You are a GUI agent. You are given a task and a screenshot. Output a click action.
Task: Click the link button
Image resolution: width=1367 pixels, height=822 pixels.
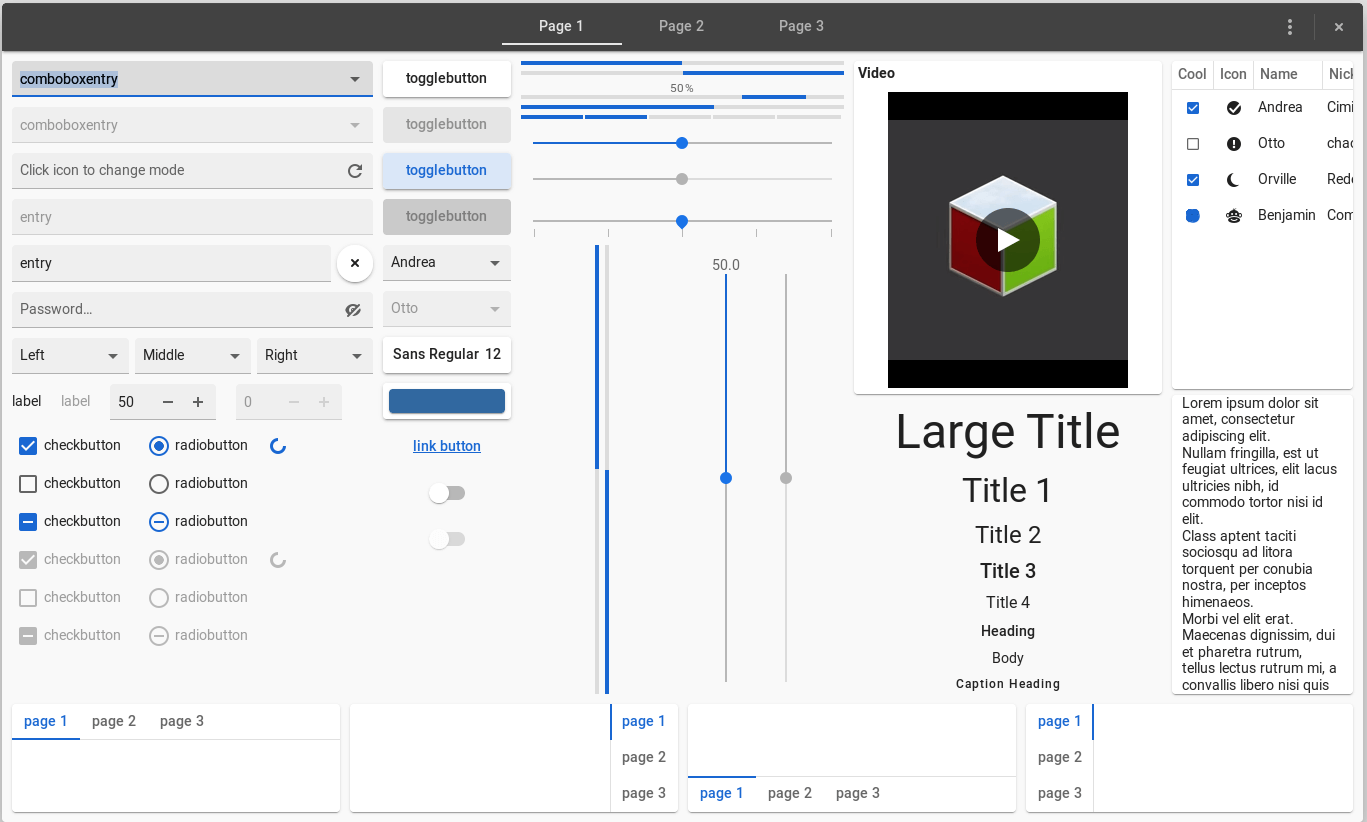click(446, 445)
